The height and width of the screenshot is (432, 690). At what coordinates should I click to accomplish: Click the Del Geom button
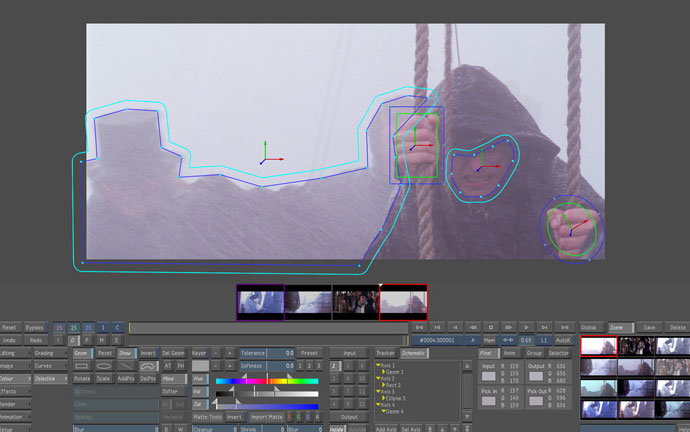coord(173,353)
